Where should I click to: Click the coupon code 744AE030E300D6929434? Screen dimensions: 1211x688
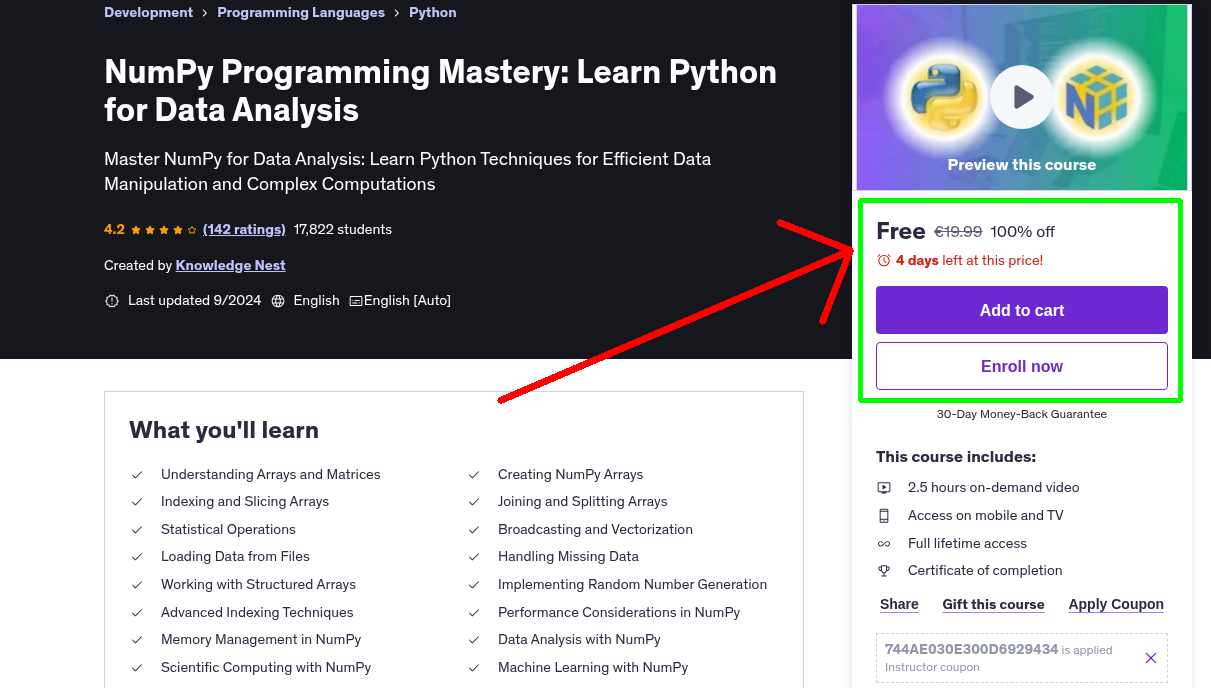[971, 649]
